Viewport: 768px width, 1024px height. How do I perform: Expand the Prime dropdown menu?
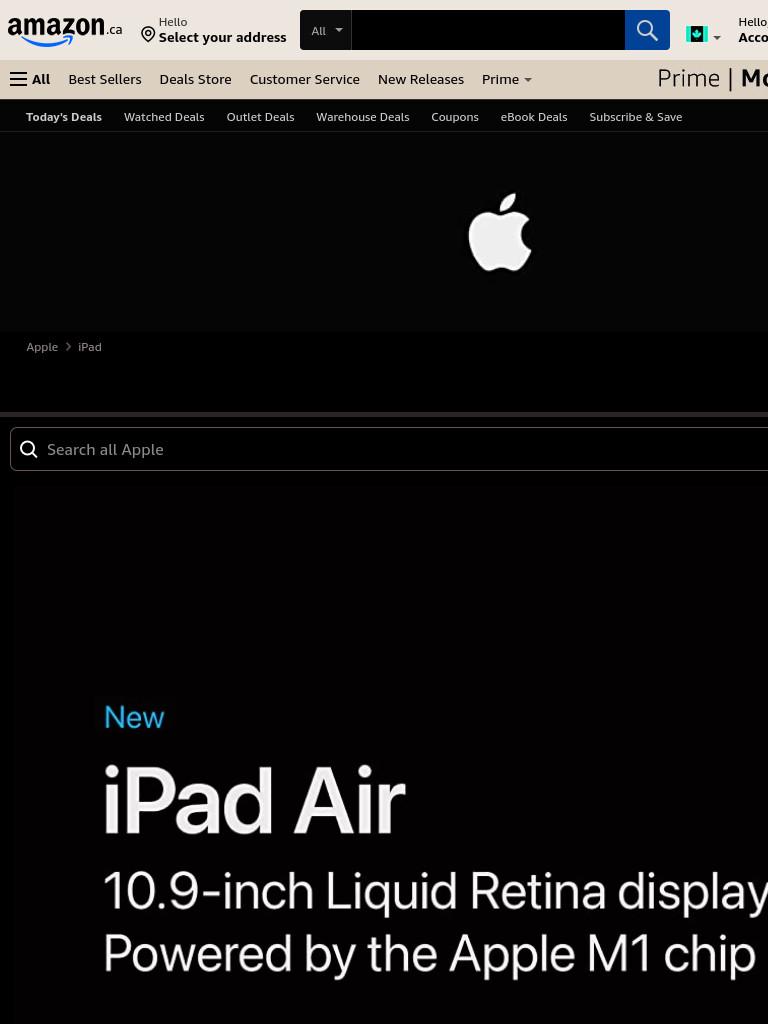(506, 79)
